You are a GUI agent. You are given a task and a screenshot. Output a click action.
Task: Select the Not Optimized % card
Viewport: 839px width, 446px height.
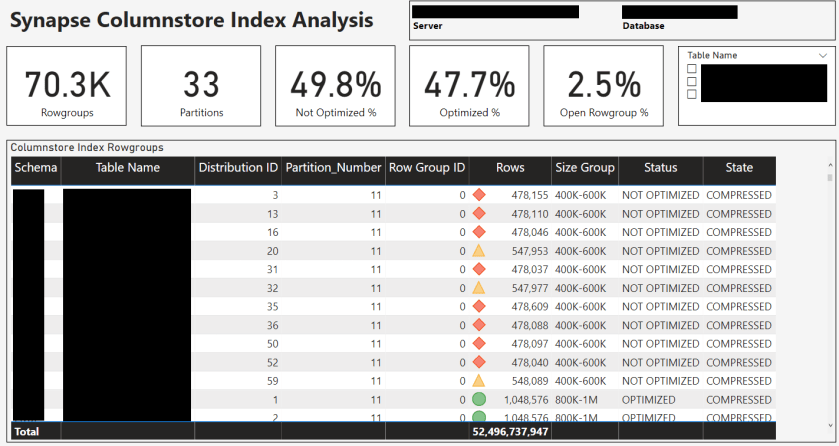pyautogui.click(x=336, y=85)
